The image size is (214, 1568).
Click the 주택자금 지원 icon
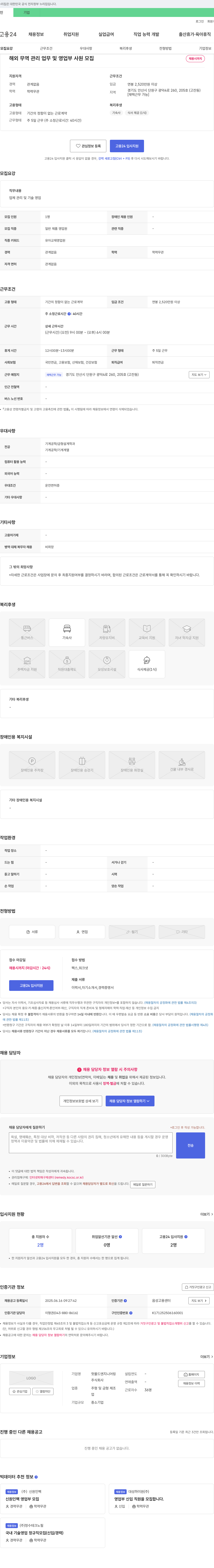point(27,664)
